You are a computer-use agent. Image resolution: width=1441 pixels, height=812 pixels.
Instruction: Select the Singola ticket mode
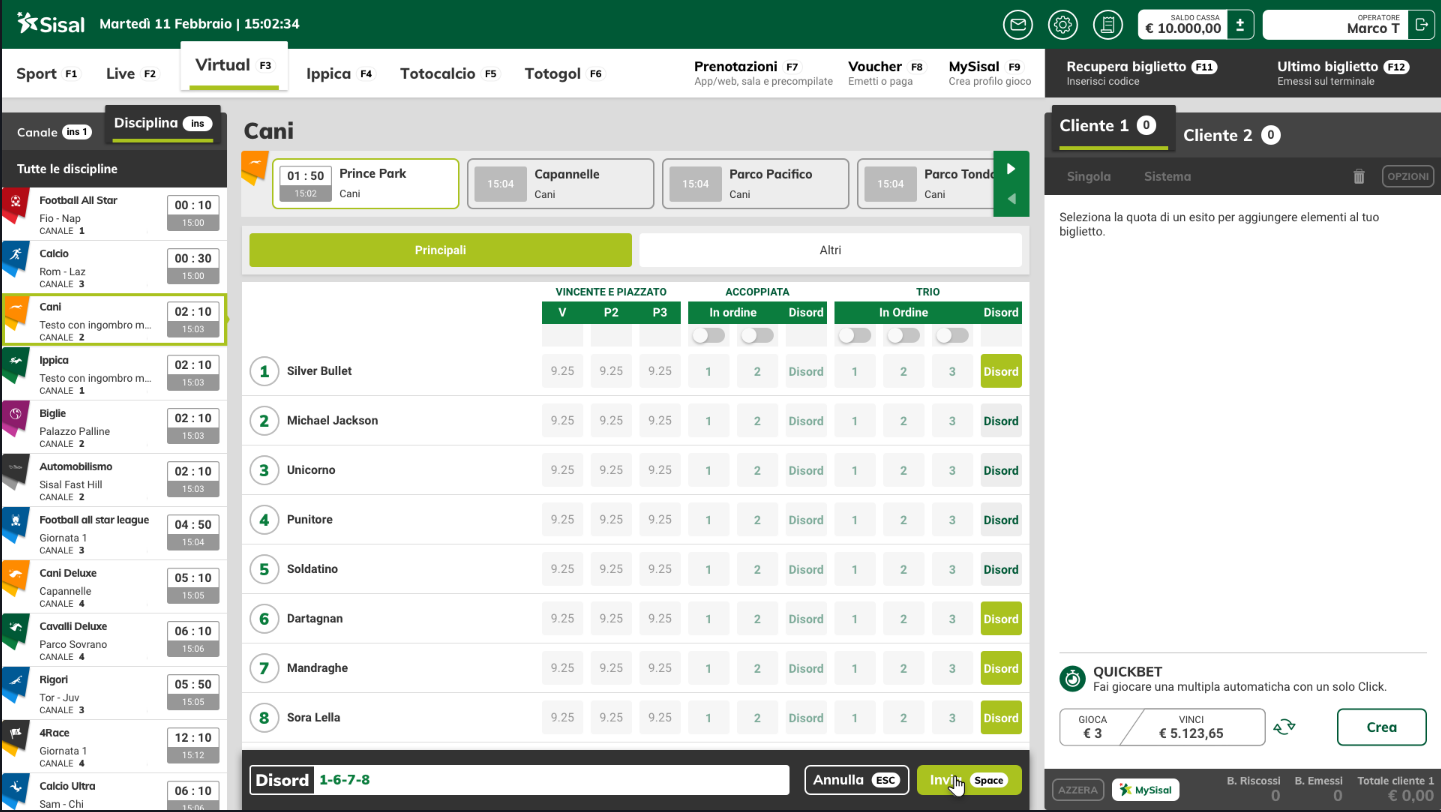coord(1089,177)
